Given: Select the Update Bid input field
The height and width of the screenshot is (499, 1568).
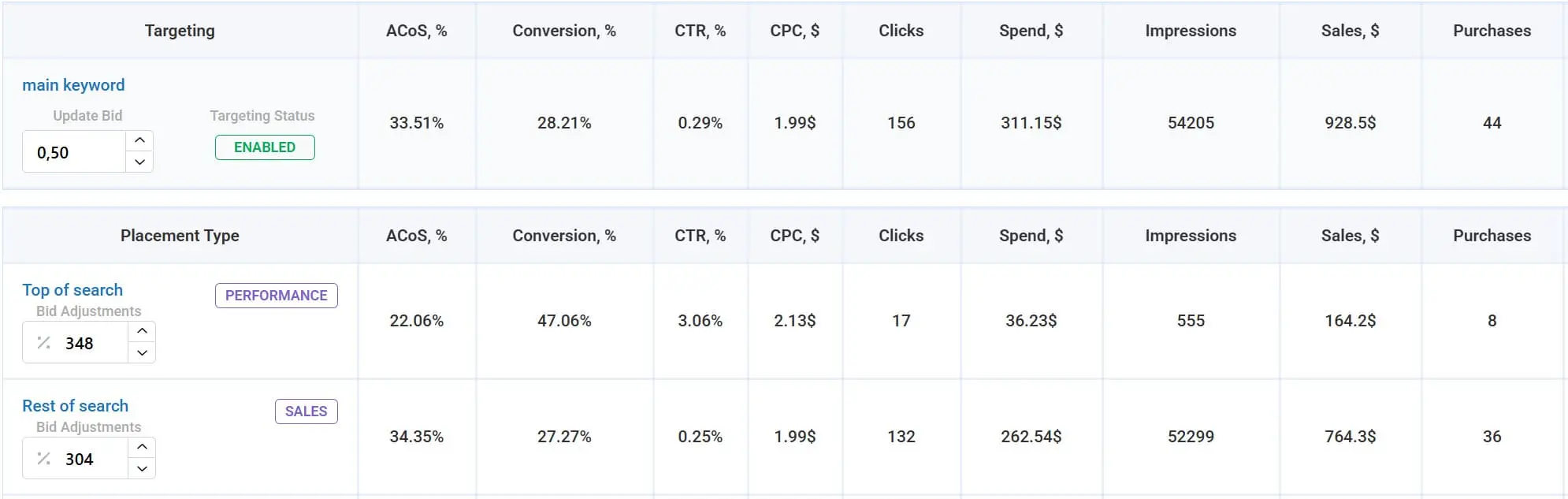Looking at the screenshot, I should click(x=71, y=151).
